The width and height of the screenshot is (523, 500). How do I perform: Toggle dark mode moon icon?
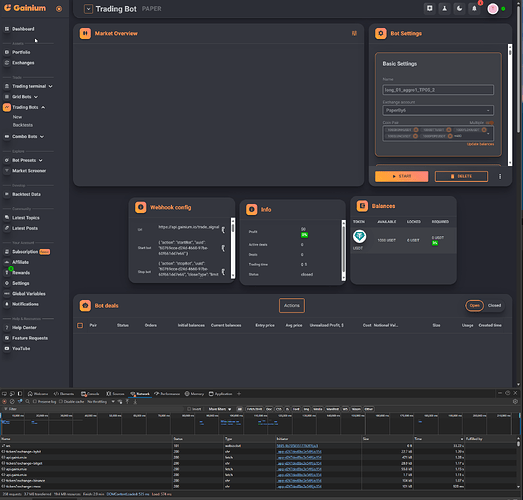pyautogui.click(x=459, y=9)
